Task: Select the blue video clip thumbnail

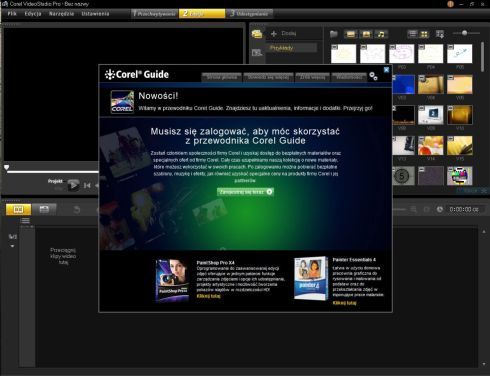Action: (404, 84)
